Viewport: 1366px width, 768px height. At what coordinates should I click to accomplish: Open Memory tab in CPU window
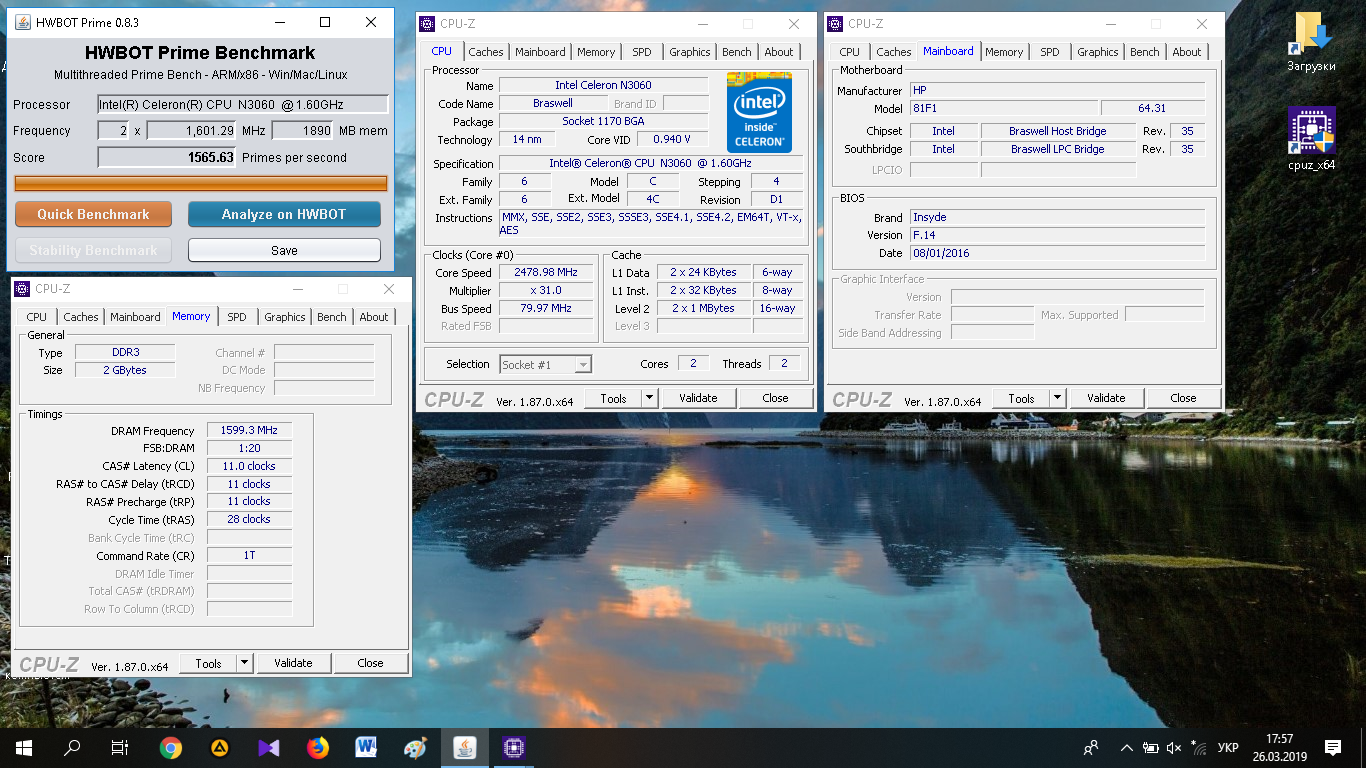[596, 52]
